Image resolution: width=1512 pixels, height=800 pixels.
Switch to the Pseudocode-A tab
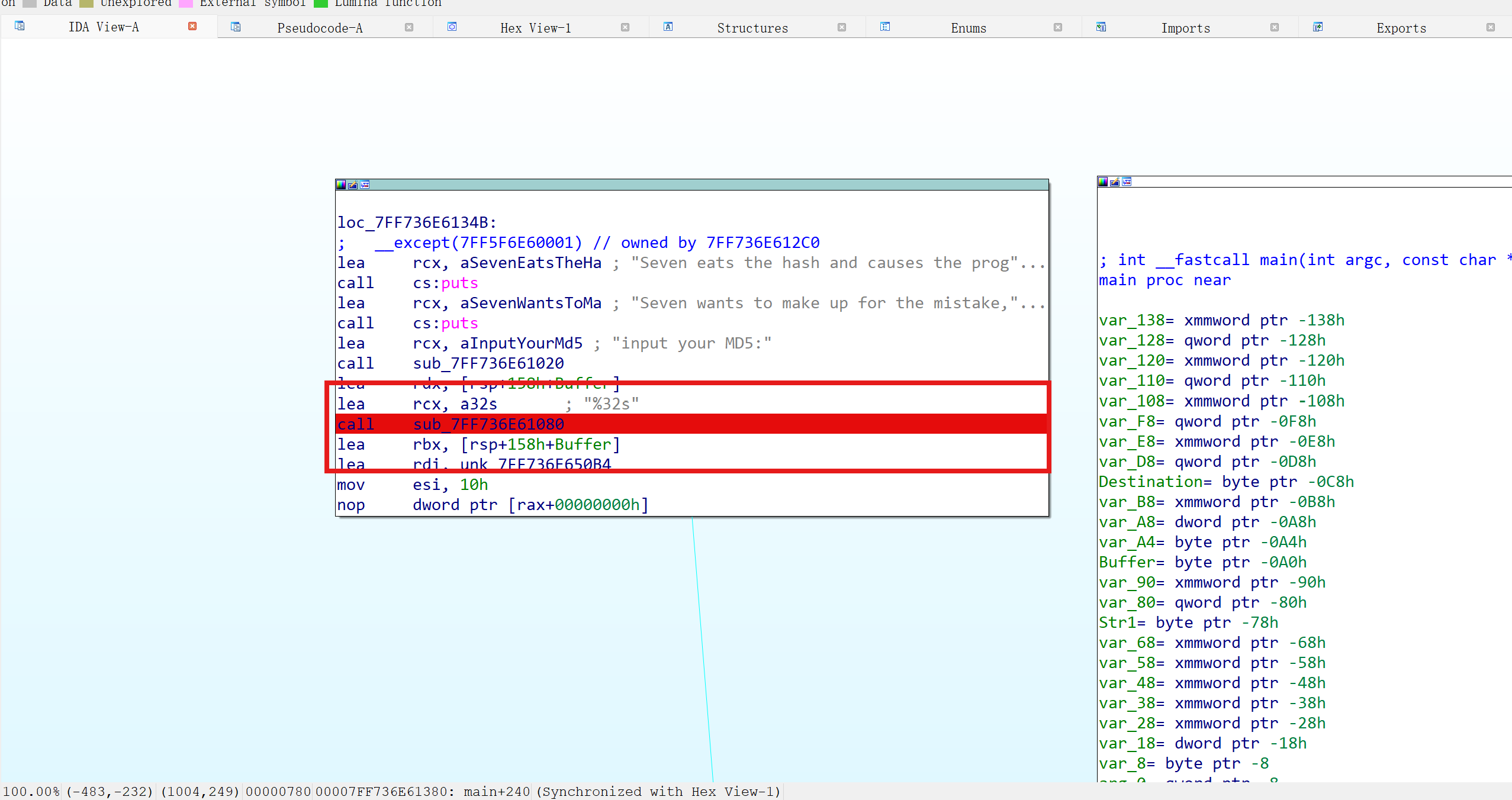point(320,28)
